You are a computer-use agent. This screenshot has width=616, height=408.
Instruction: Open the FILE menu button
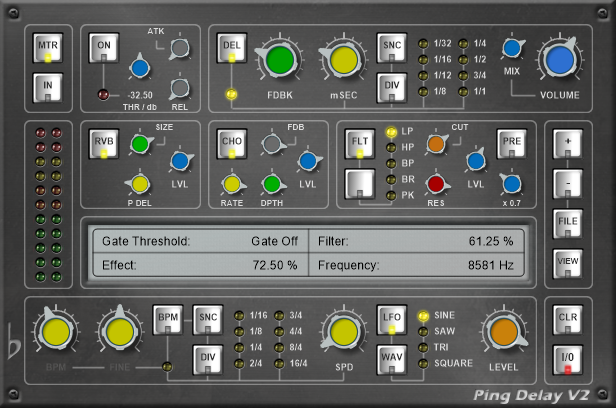(568, 222)
